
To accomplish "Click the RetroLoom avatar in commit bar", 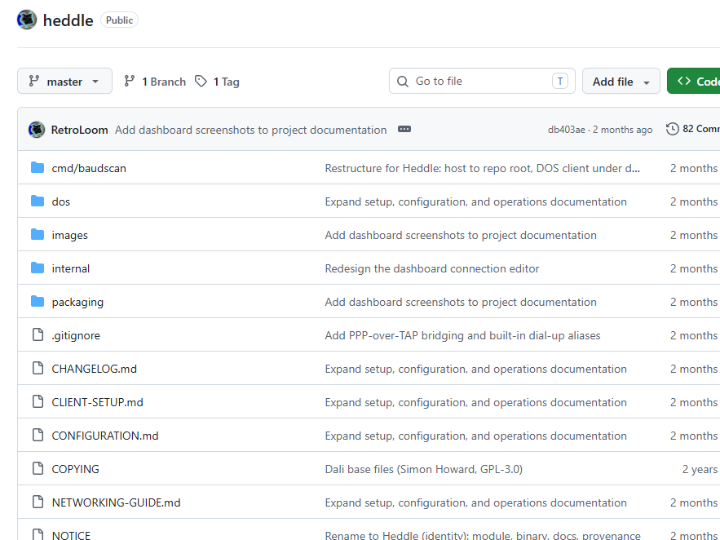I will pos(37,129).
